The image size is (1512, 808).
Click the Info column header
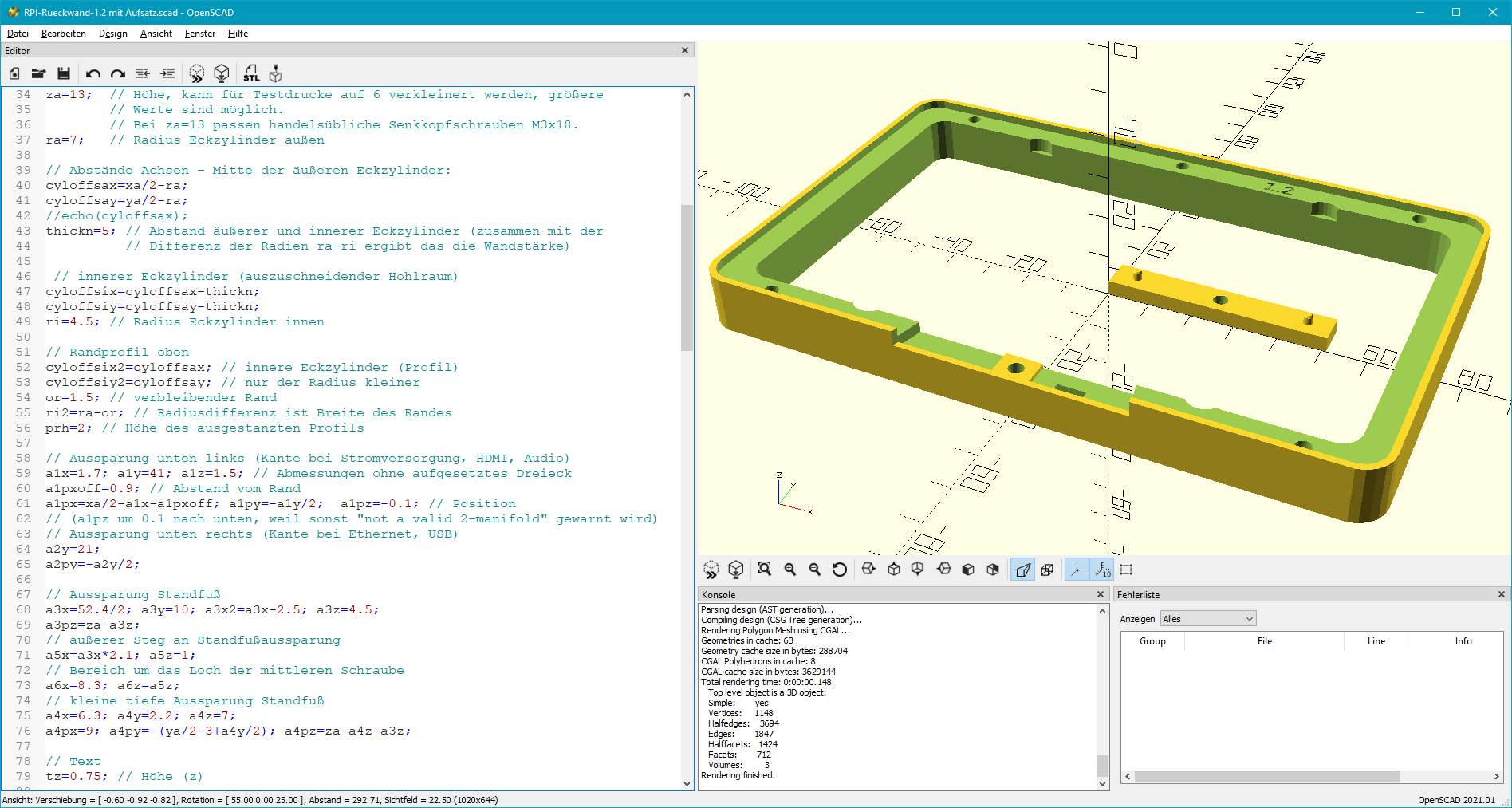click(x=1463, y=641)
